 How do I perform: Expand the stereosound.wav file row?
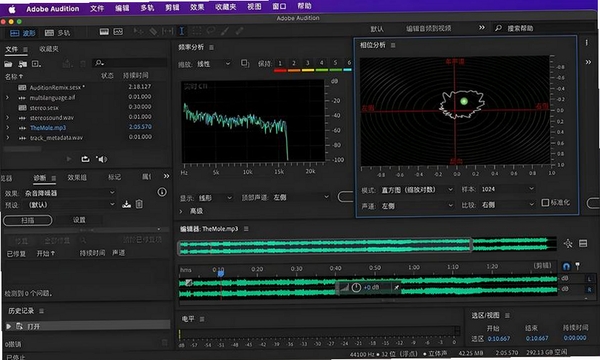click(x=7, y=117)
